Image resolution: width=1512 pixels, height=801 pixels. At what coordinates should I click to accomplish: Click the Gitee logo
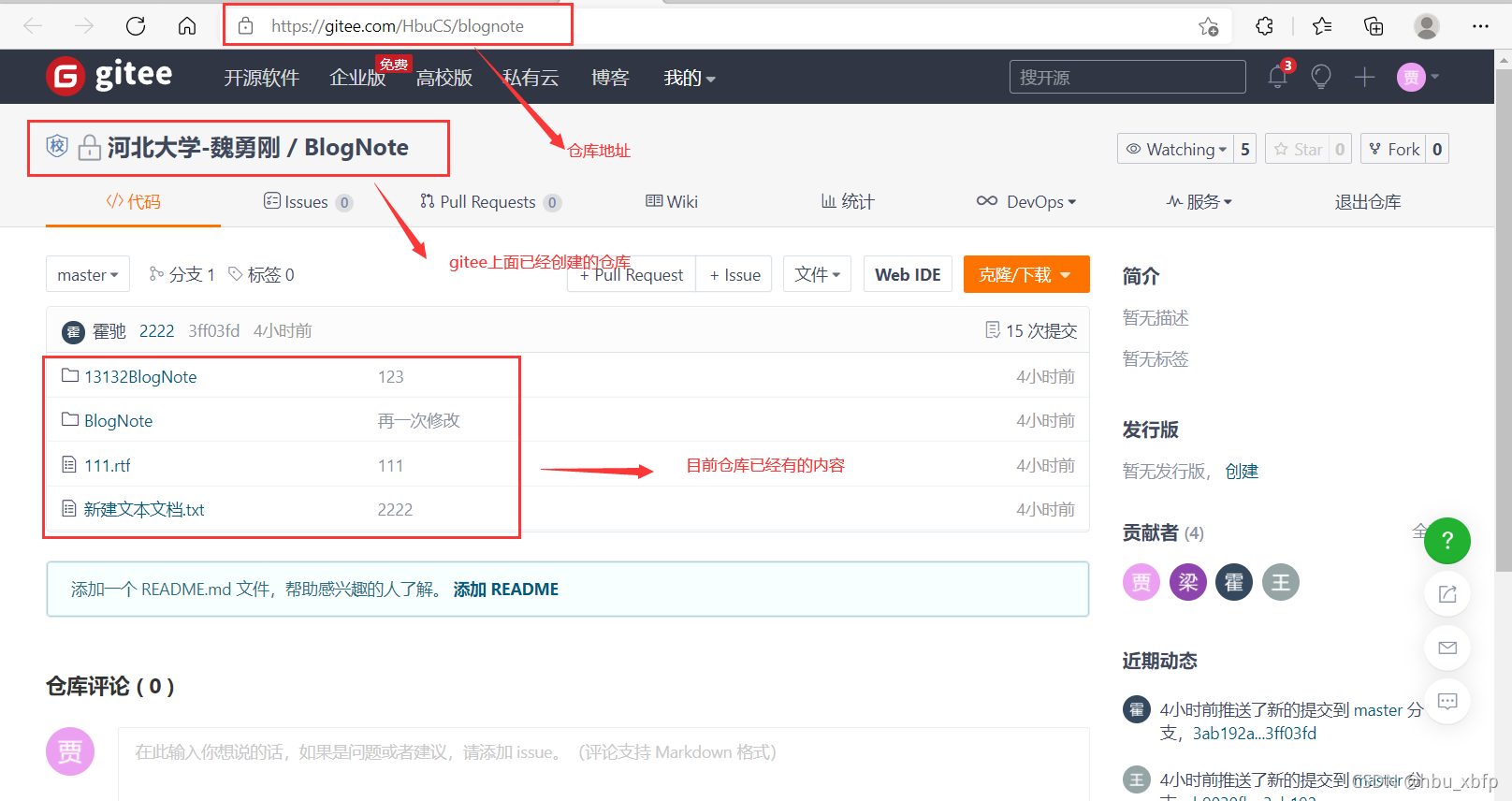[x=109, y=76]
